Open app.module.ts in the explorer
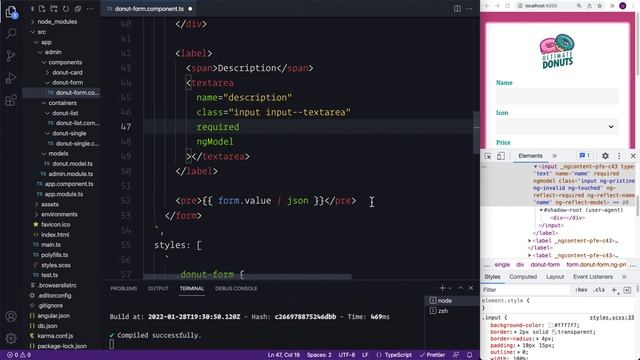This screenshot has height=360, width=640. point(64,194)
